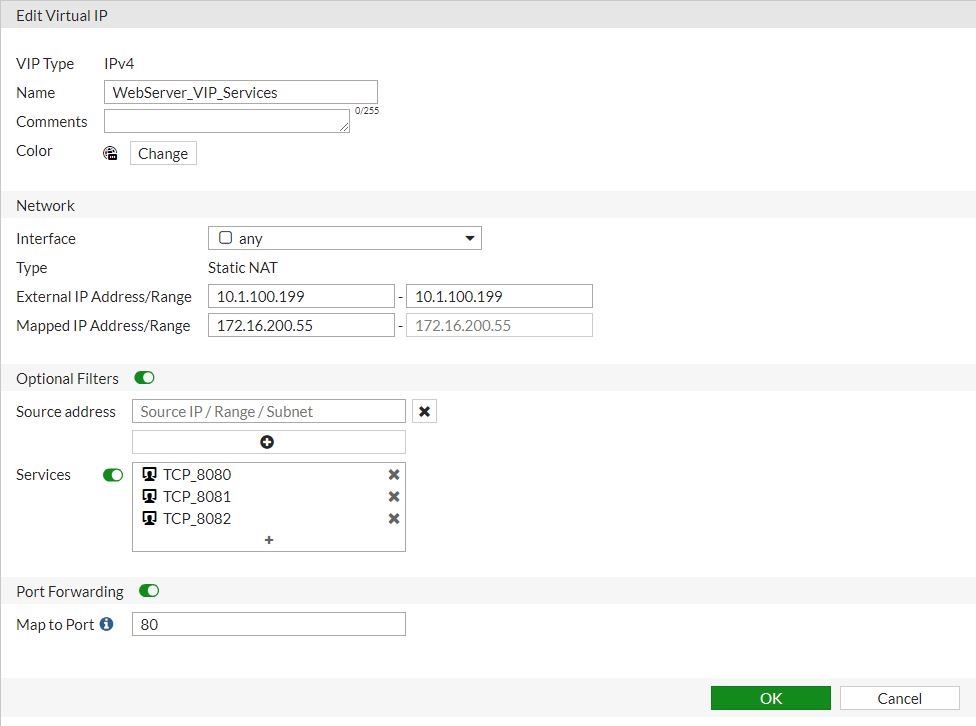Click the Comments text box
This screenshot has height=726, width=976.
click(x=225, y=120)
